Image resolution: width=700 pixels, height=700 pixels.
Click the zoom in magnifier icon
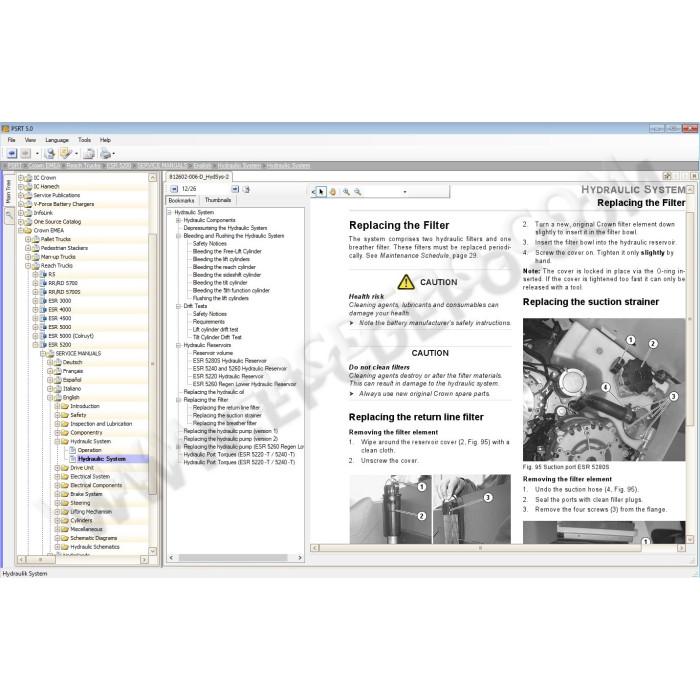[x=346, y=192]
